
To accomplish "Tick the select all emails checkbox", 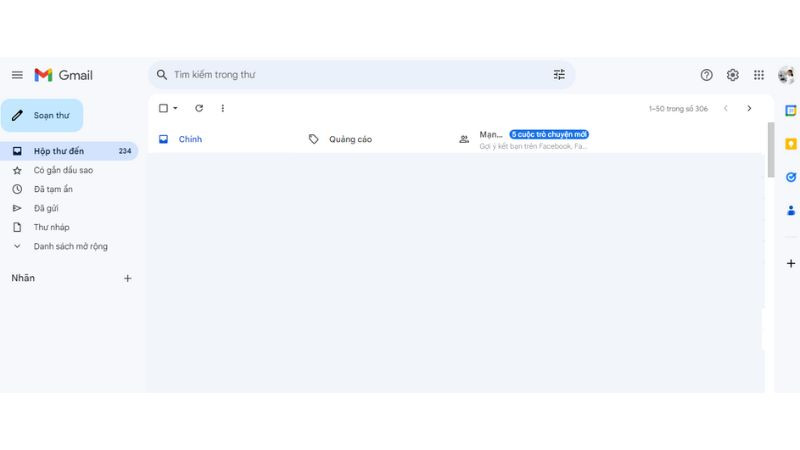I will click(163, 108).
